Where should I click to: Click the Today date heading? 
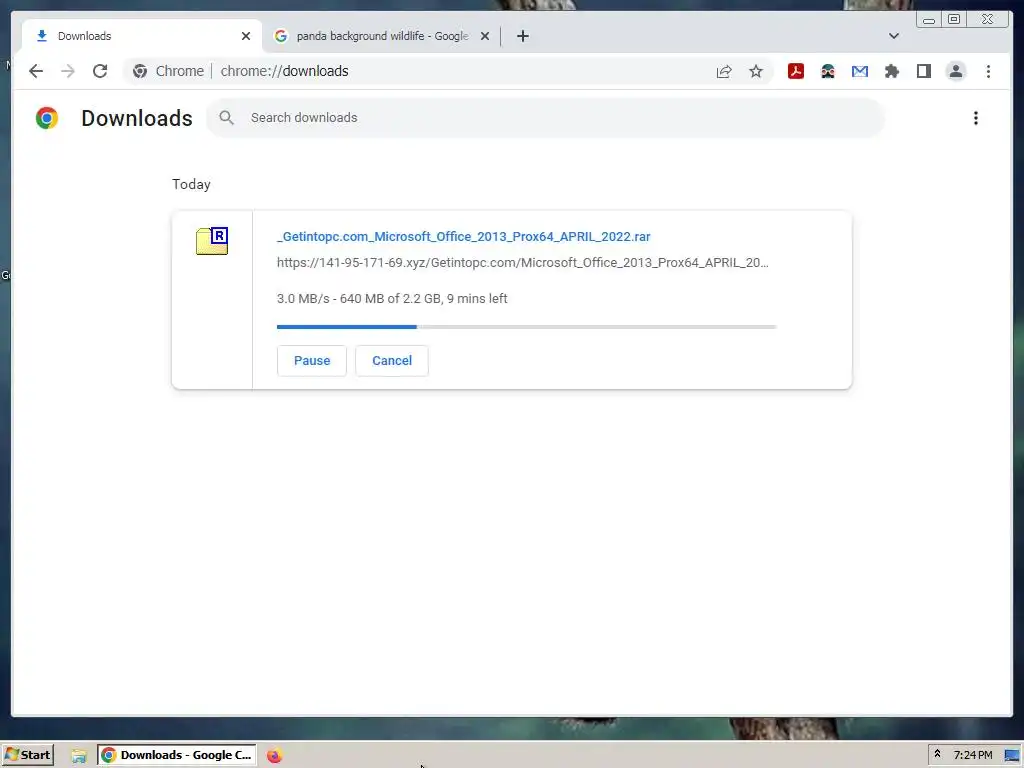[191, 184]
